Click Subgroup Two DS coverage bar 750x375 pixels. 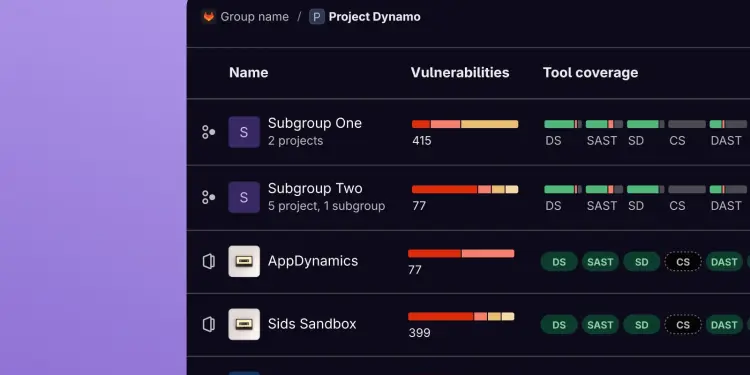pyautogui.click(x=563, y=189)
